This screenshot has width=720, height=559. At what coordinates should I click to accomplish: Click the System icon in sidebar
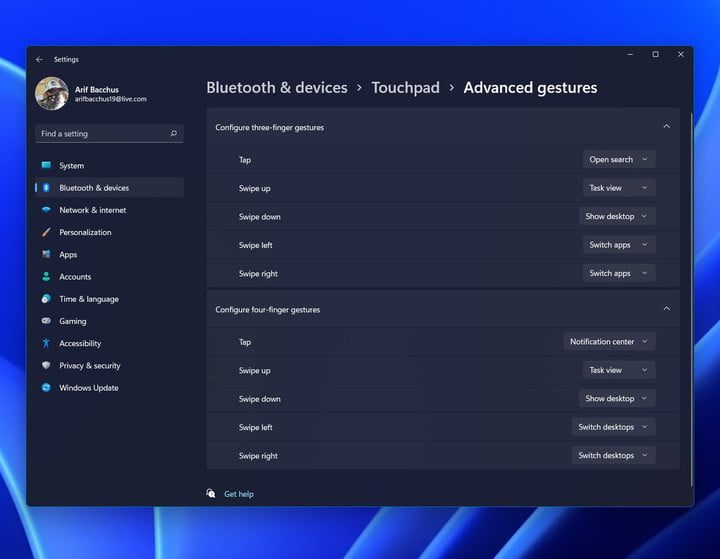(46, 165)
